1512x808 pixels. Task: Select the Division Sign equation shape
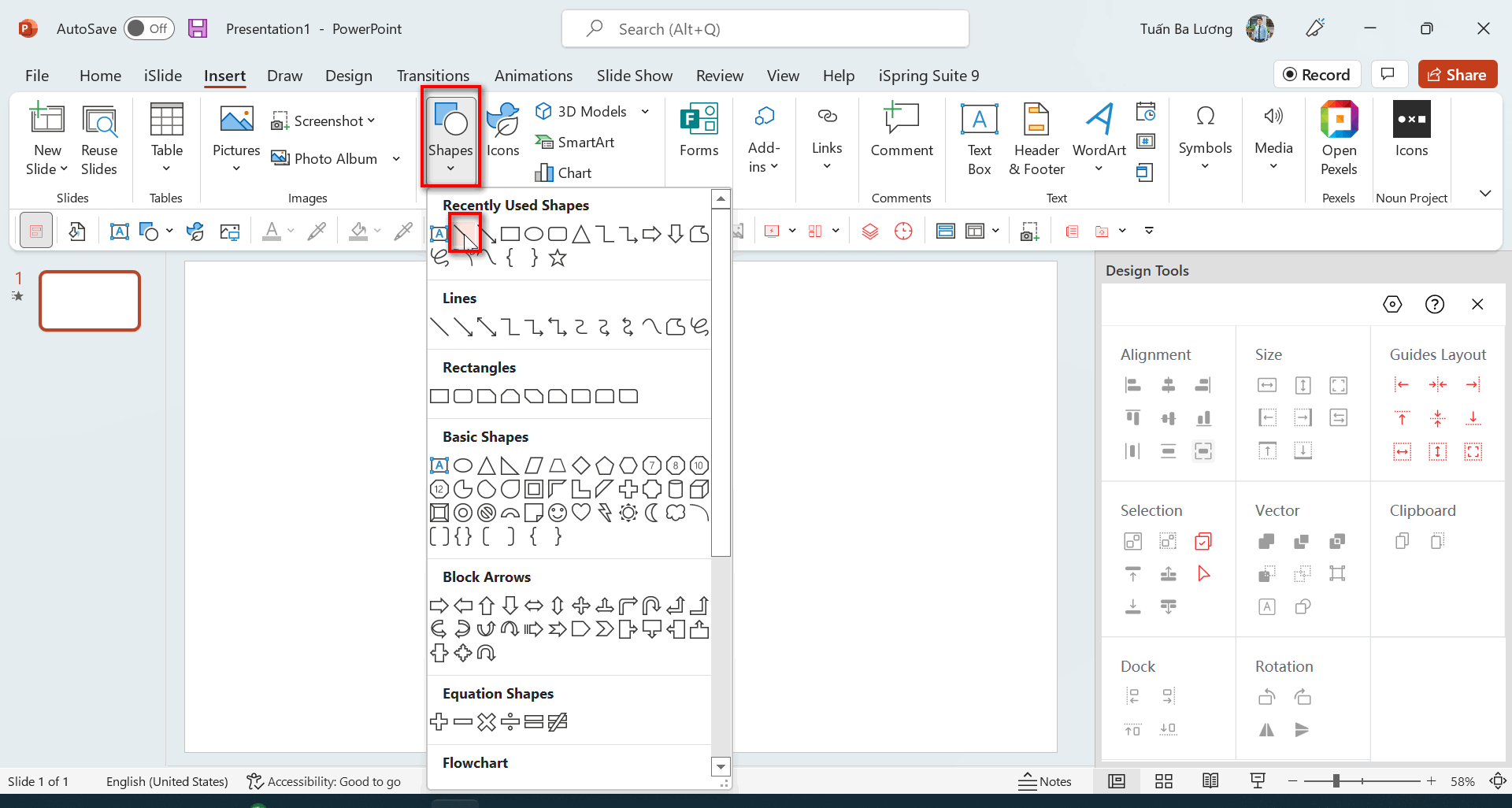pyautogui.click(x=510, y=721)
